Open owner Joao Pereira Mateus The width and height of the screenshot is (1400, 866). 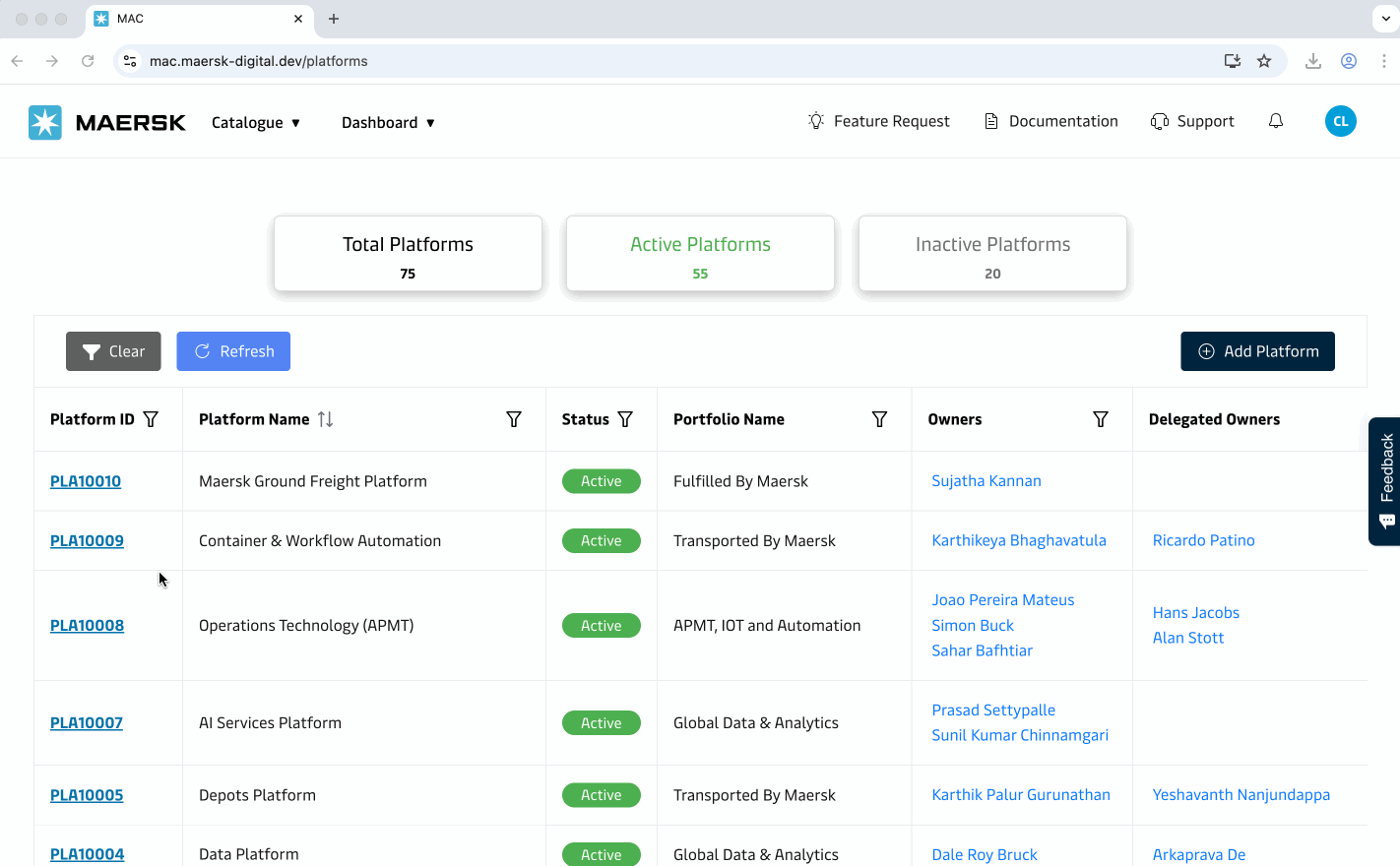pyautogui.click(x=1003, y=599)
